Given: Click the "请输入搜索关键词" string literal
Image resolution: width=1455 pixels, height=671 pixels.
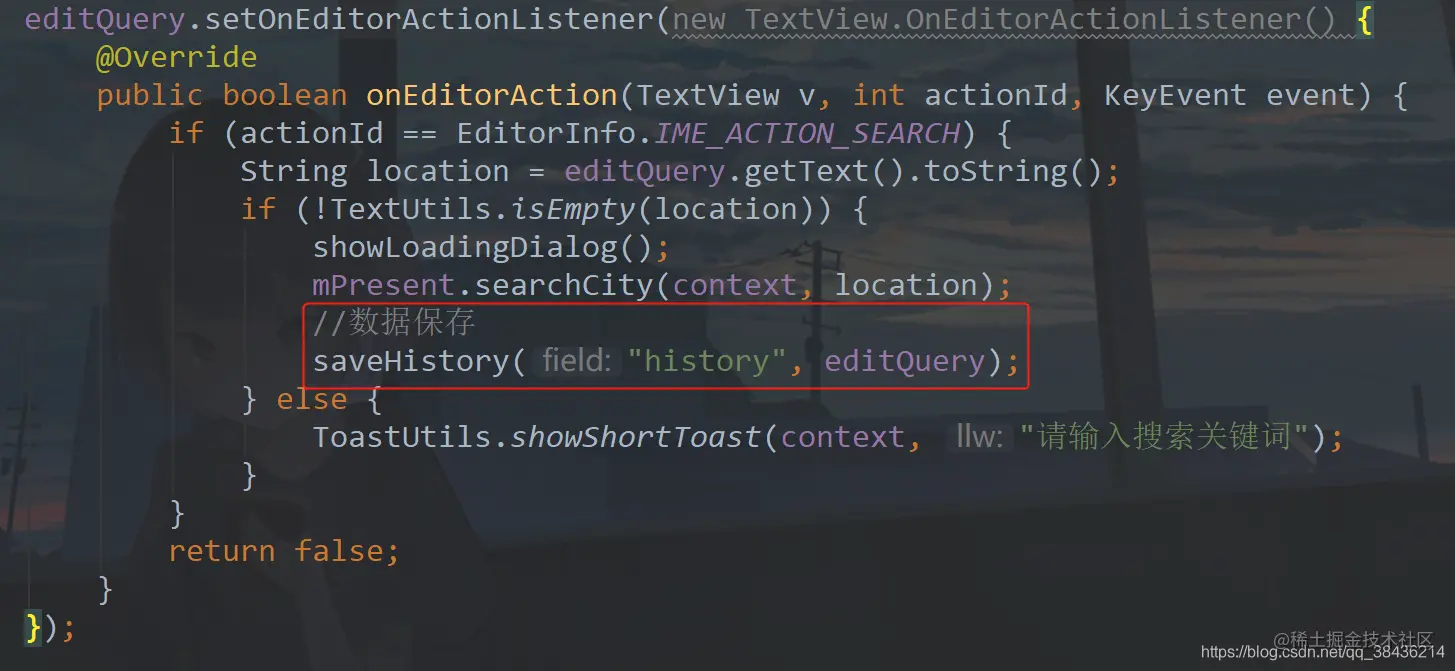Looking at the screenshot, I should coord(1165,437).
